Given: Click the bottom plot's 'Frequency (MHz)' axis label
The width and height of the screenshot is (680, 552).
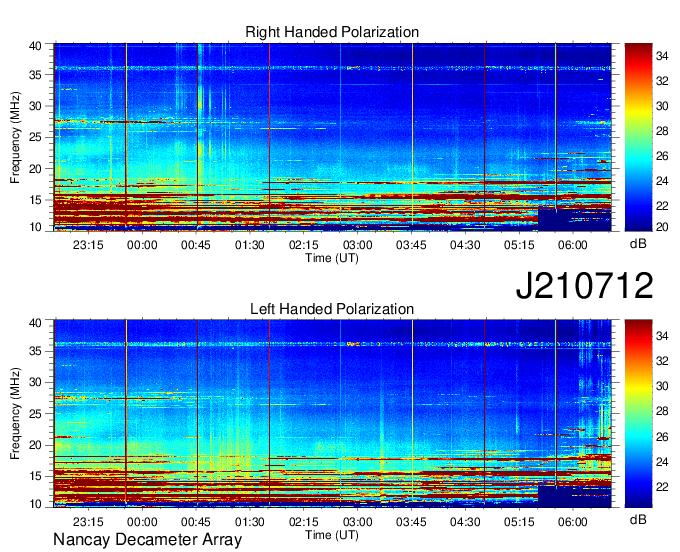Looking at the screenshot, I should (15, 414).
